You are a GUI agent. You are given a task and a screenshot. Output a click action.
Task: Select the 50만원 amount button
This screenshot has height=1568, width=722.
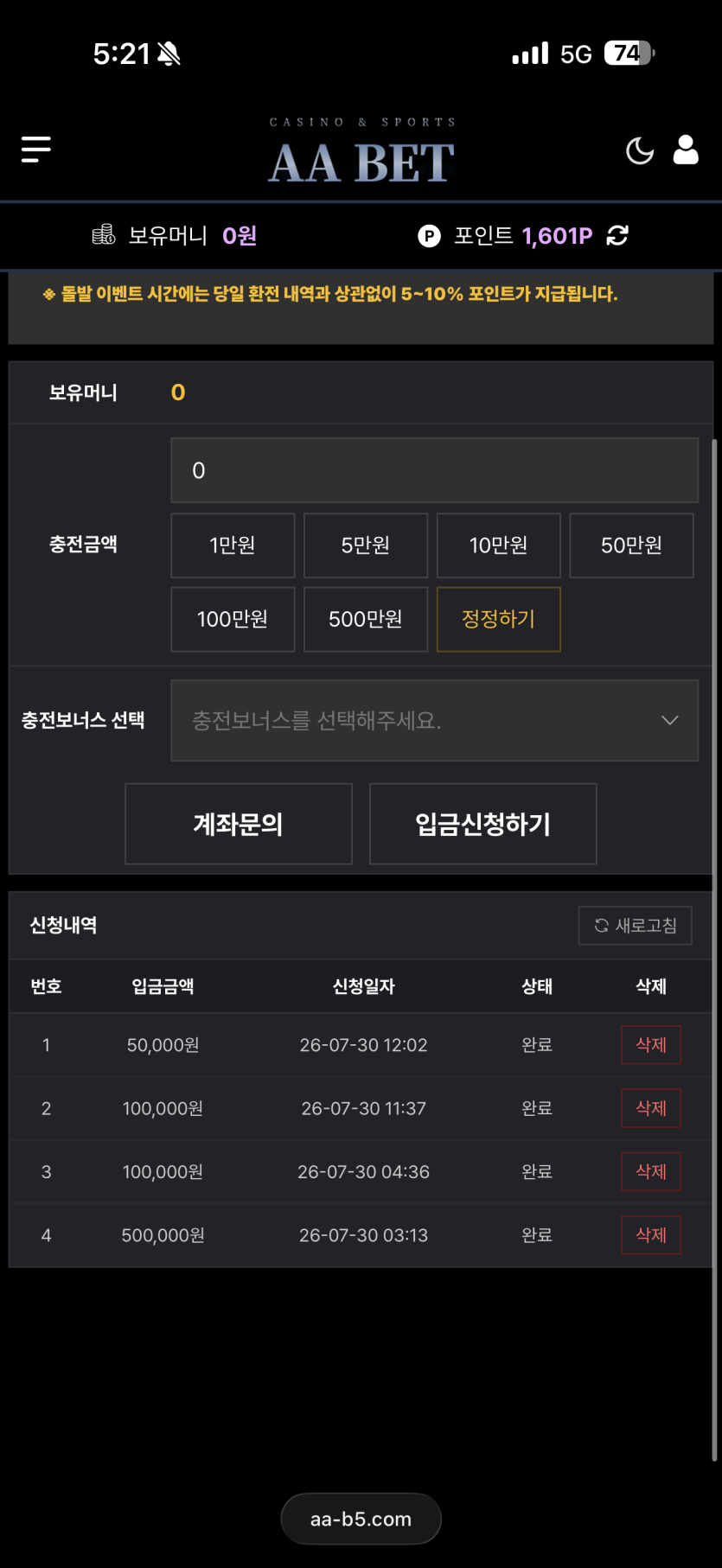631,545
